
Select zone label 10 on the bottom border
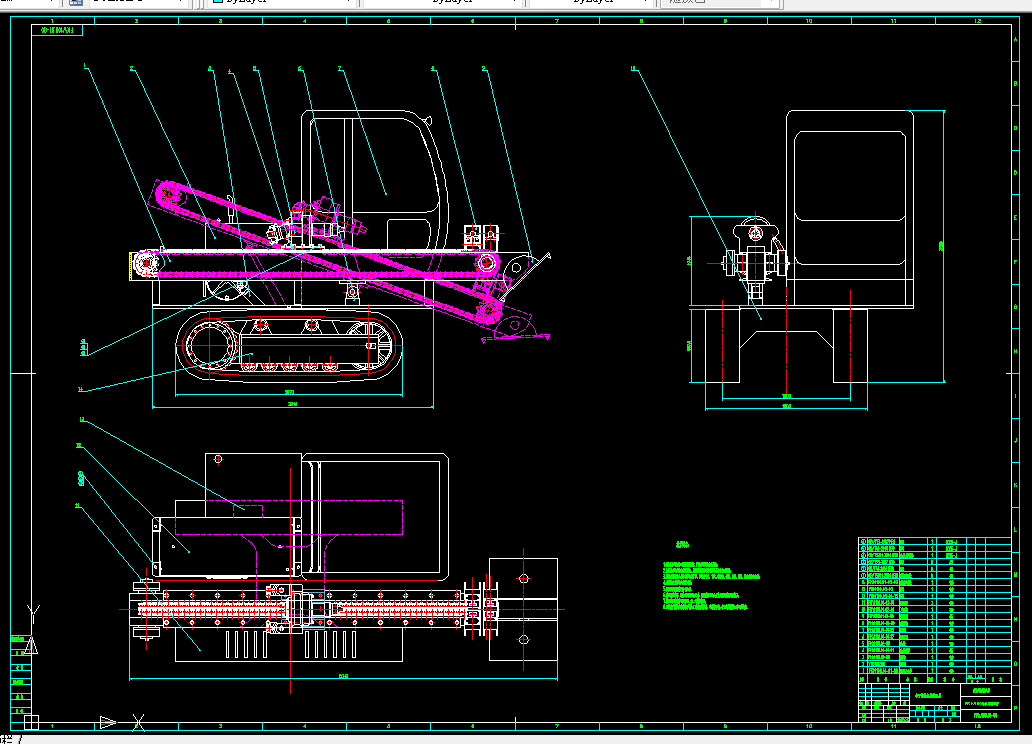coord(809,726)
